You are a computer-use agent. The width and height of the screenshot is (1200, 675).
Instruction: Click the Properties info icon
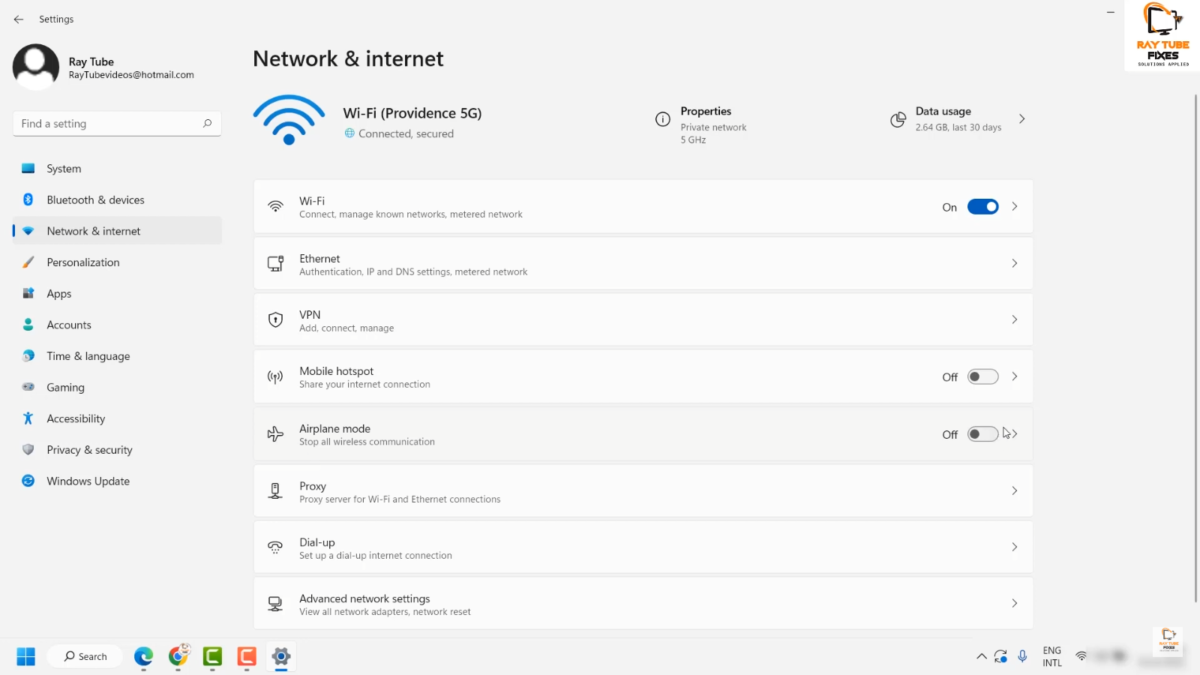[x=662, y=119]
